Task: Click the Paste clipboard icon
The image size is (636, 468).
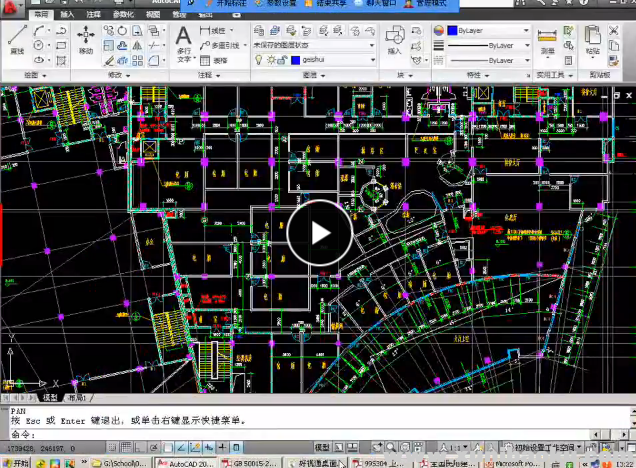Action: tap(593, 38)
